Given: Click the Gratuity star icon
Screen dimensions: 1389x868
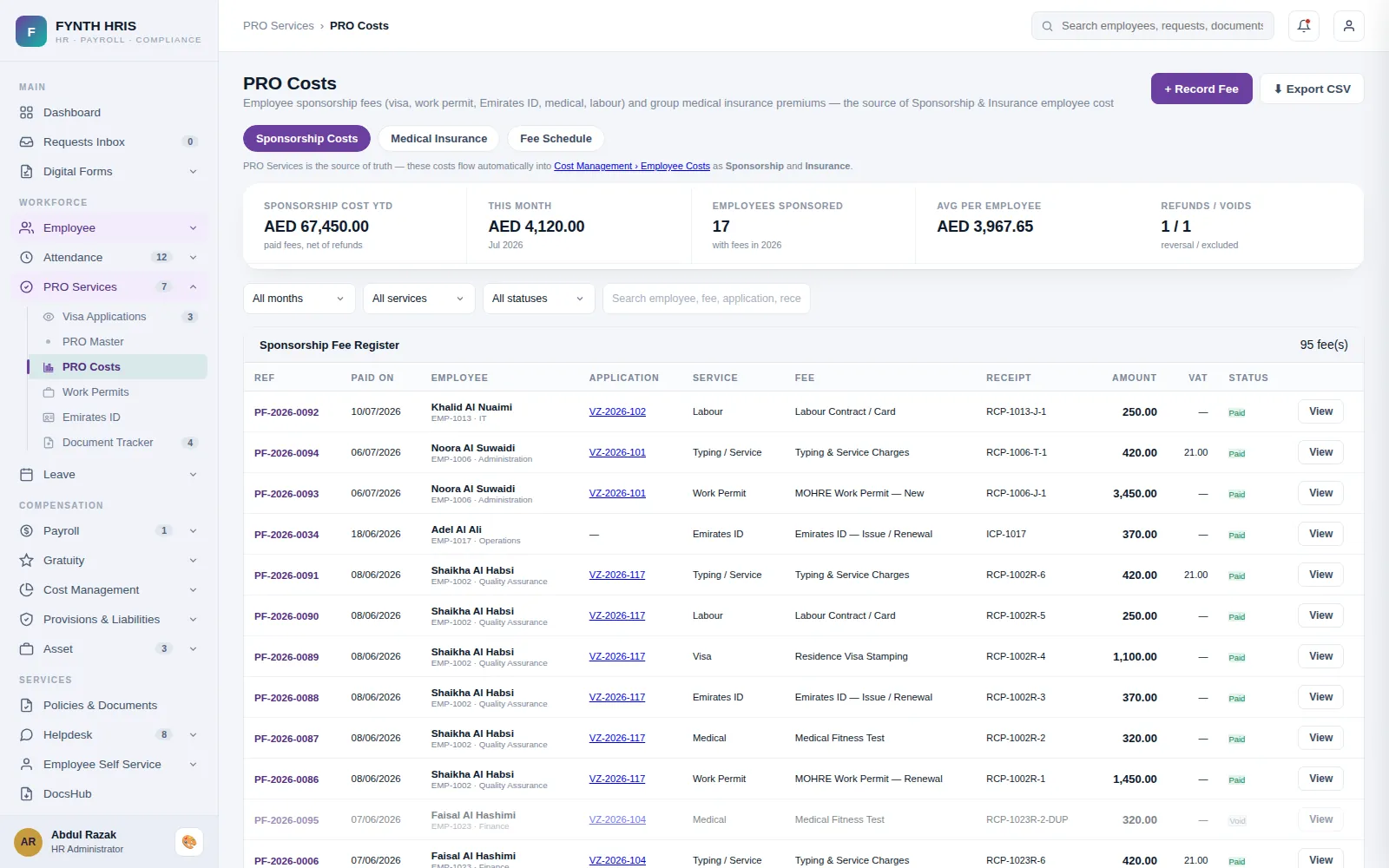Looking at the screenshot, I should click(27, 561).
